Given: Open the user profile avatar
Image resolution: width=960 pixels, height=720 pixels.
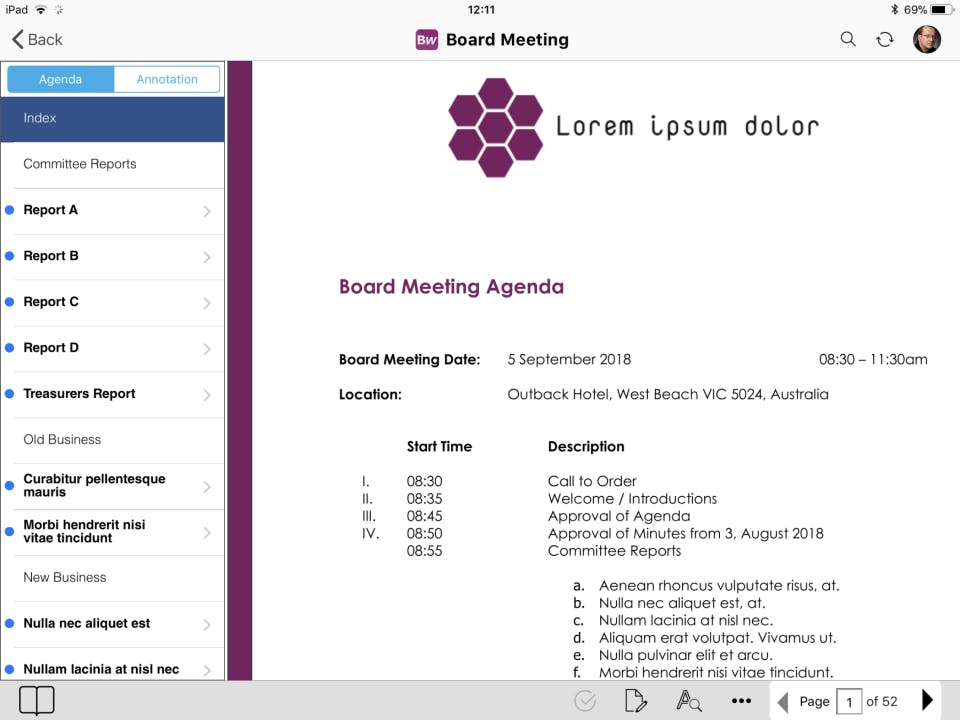Looking at the screenshot, I should coord(927,40).
